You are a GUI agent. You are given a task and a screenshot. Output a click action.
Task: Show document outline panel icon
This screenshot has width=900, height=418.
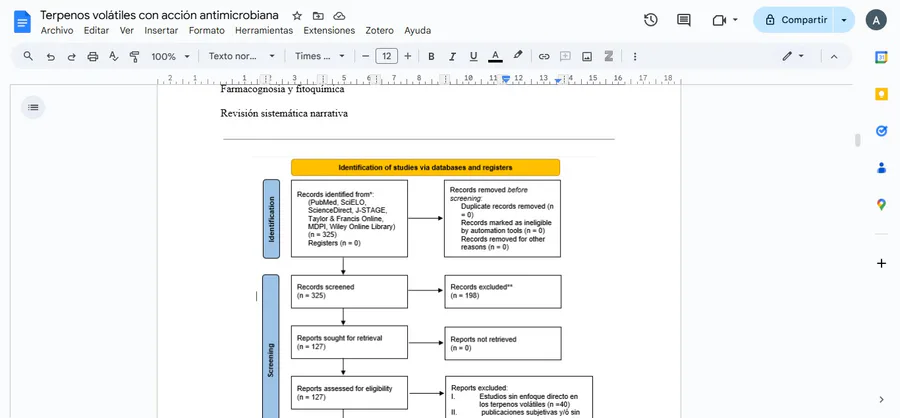point(33,107)
